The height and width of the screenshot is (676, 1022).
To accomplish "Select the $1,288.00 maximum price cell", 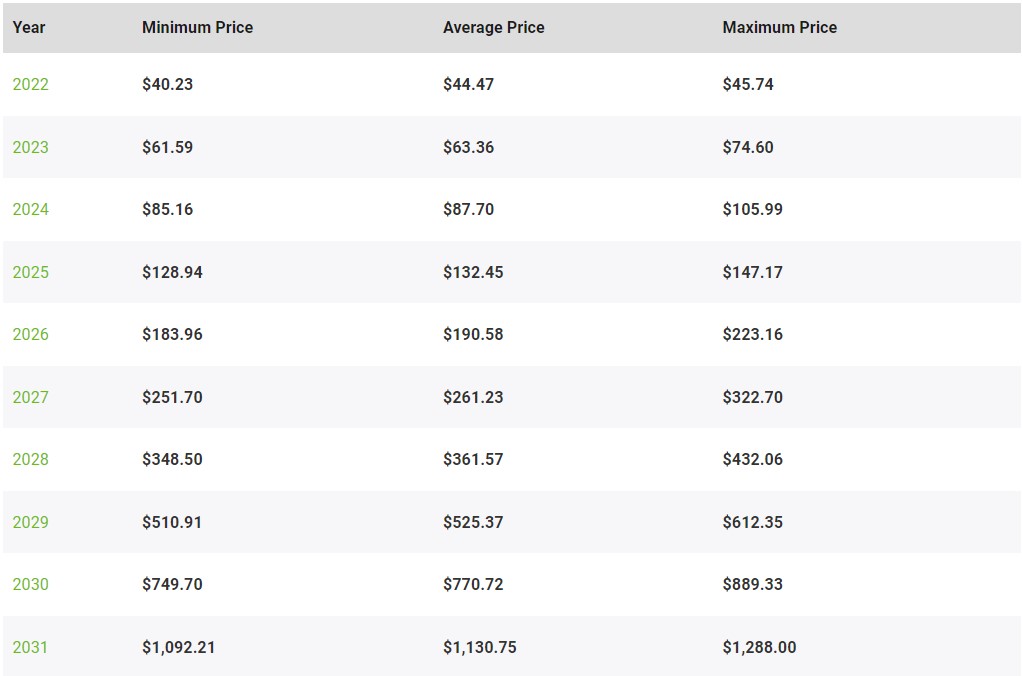I will (x=759, y=647).
